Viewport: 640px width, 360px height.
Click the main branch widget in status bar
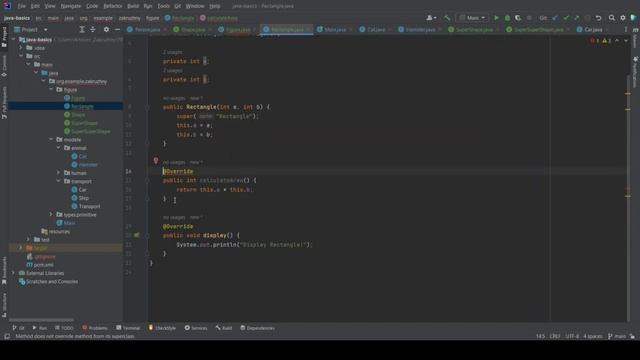(x=617, y=336)
